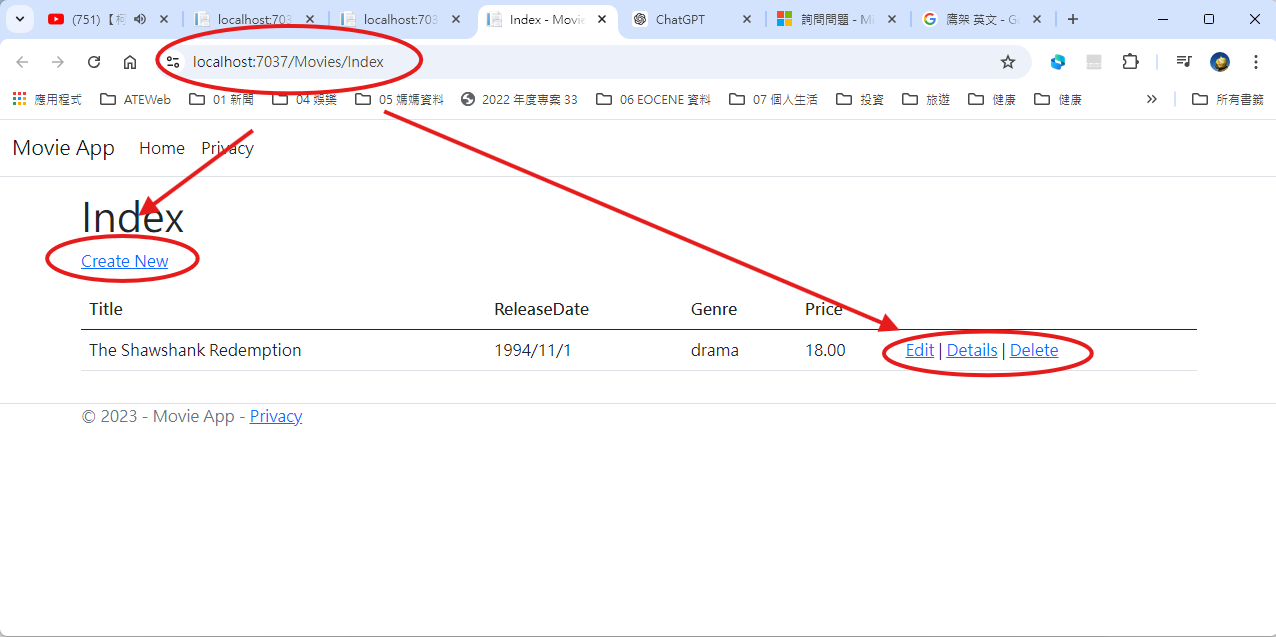
Task: Select The Shawshank Redemption title cell
Action: [195, 350]
